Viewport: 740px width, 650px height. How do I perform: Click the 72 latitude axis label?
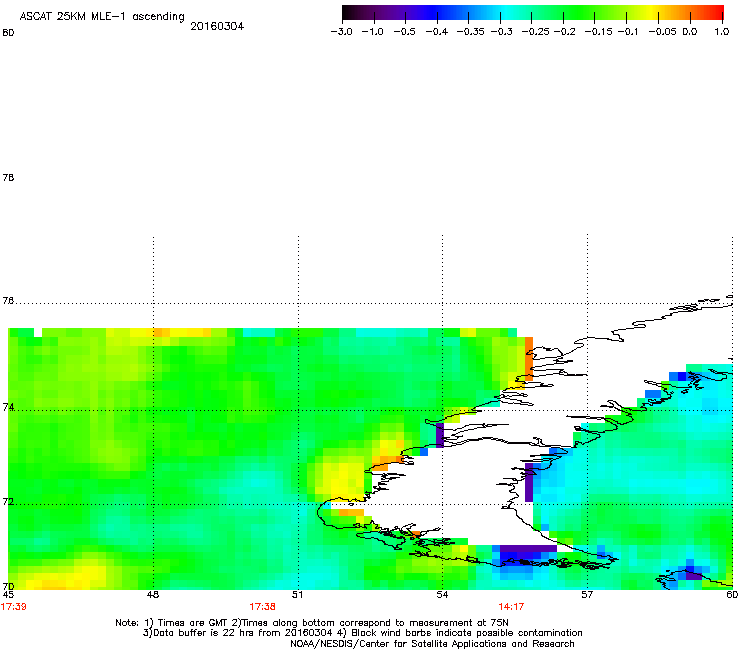(8, 501)
